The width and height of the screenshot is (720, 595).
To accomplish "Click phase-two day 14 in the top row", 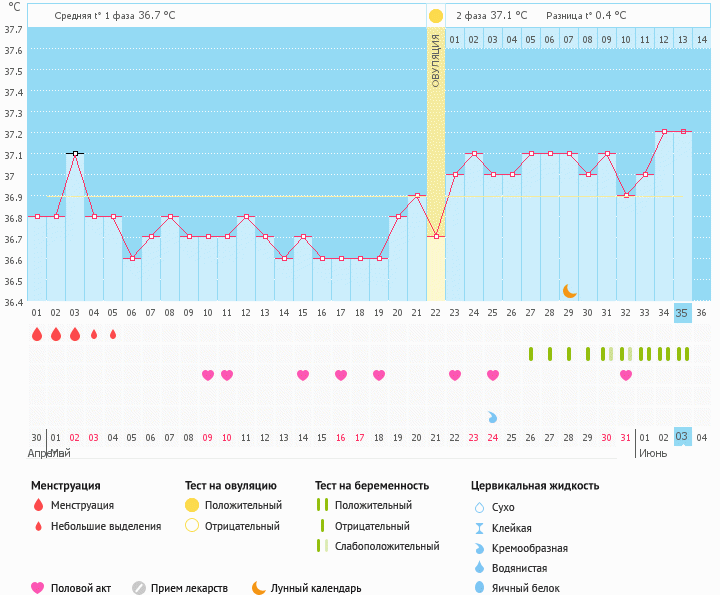I will tap(701, 39).
